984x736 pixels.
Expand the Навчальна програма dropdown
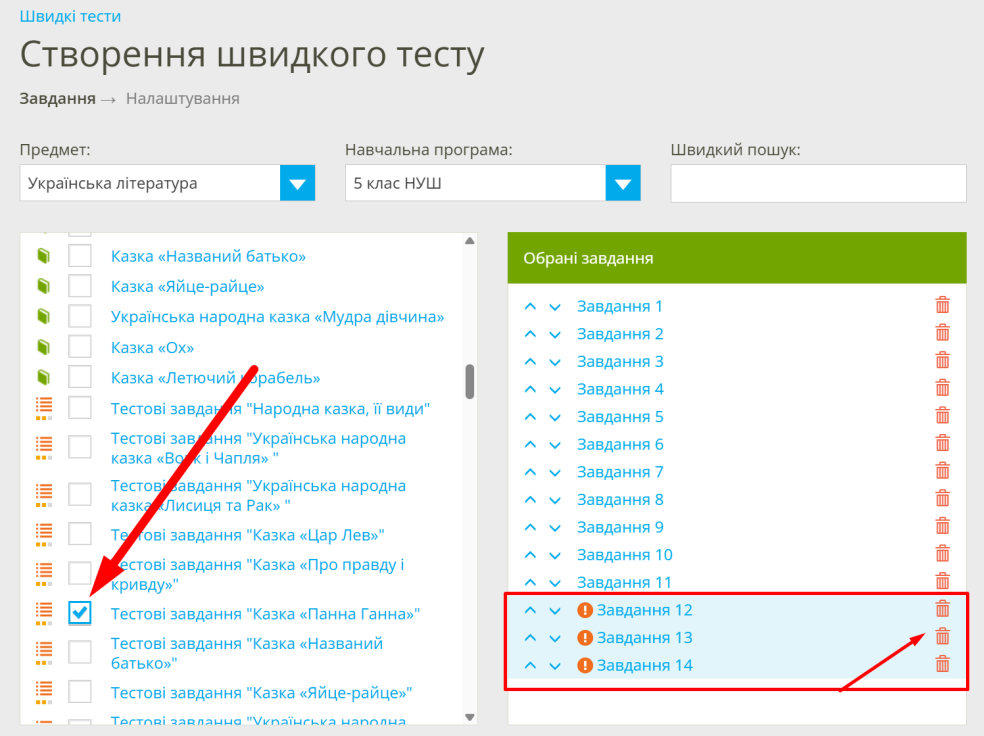coord(622,183)
